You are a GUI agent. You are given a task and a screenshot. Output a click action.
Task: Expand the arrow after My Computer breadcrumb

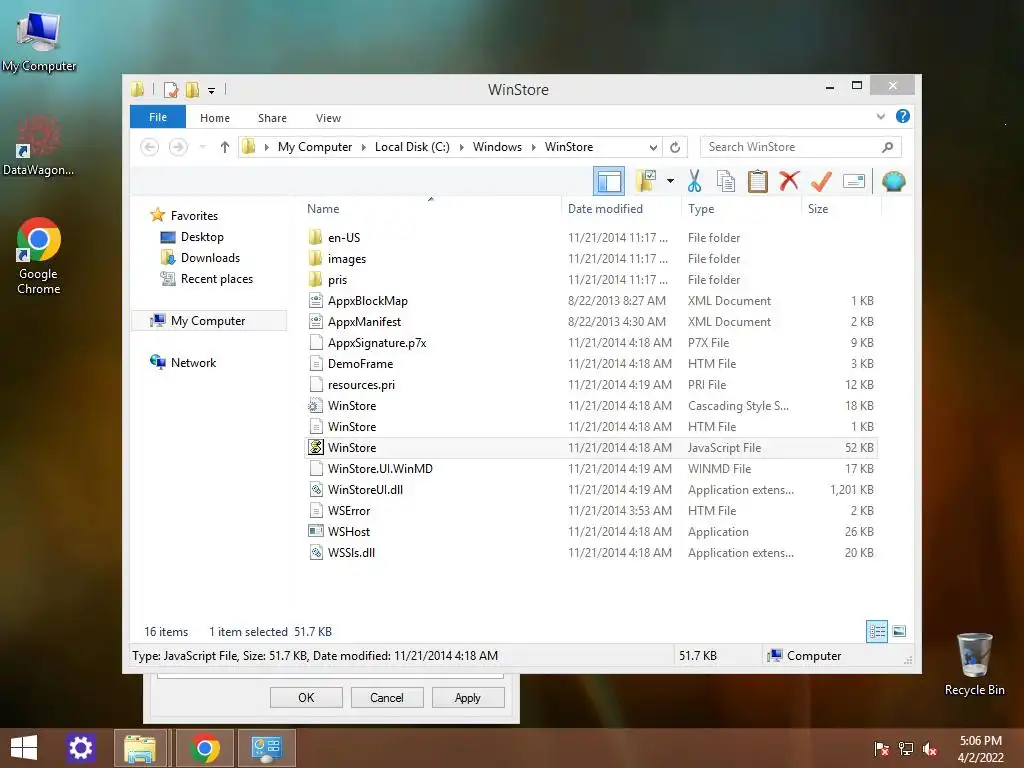(364, 147)
